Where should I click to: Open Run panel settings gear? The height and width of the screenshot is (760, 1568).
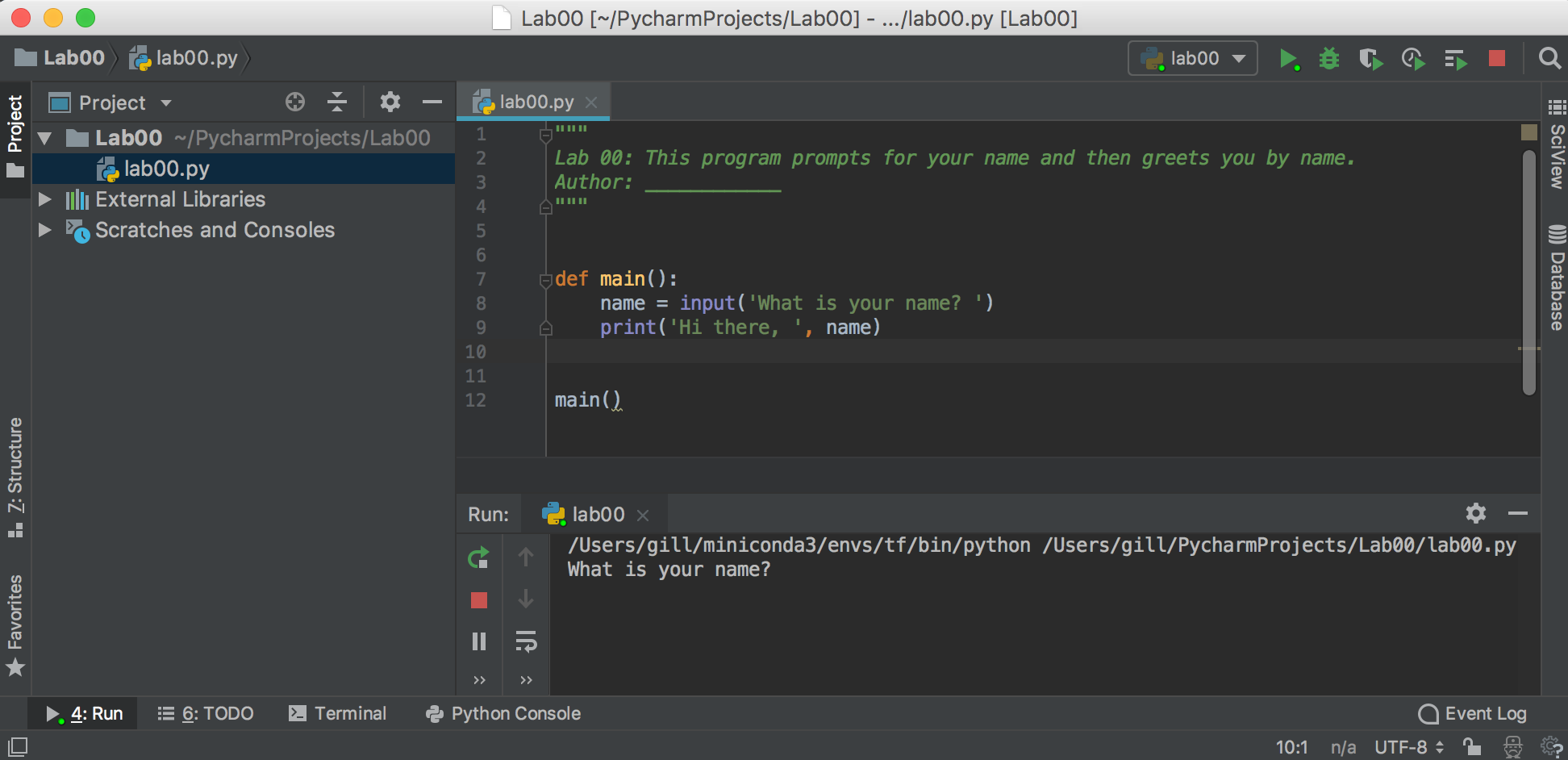pos(1476,513)
